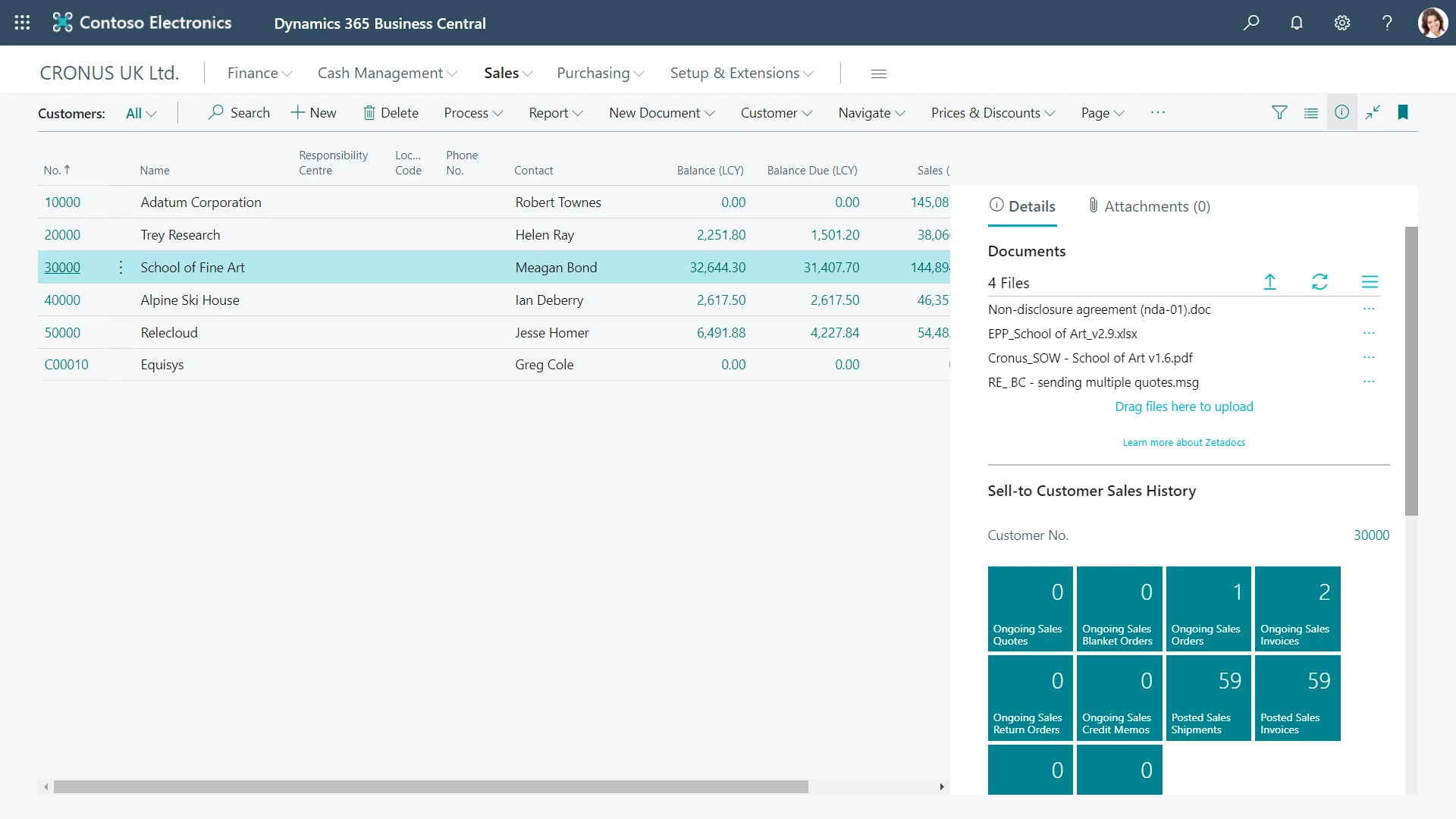1456x819 pixels.
Task: Create a New customer
Action: coord(313,113)
